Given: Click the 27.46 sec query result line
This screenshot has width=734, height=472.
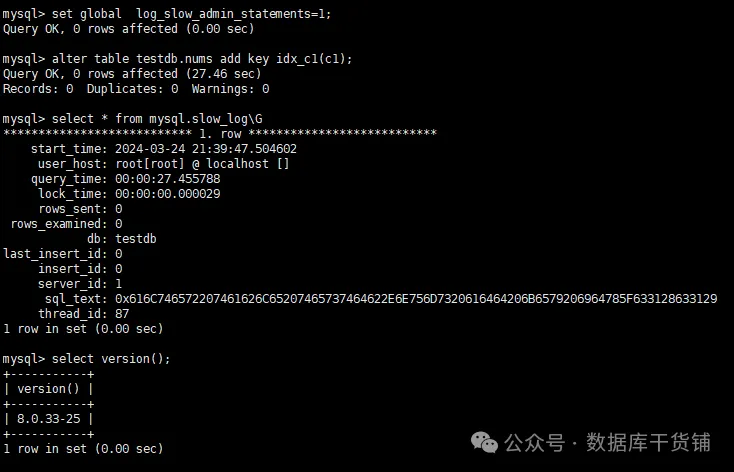Looking at the screenshot, I should click(132, 74).
